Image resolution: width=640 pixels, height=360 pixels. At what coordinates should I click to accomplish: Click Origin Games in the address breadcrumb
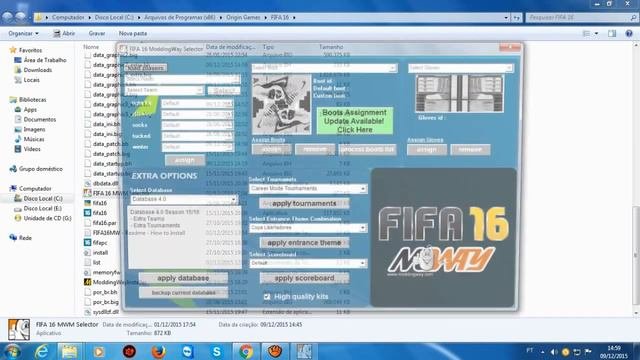click(243, 18)
